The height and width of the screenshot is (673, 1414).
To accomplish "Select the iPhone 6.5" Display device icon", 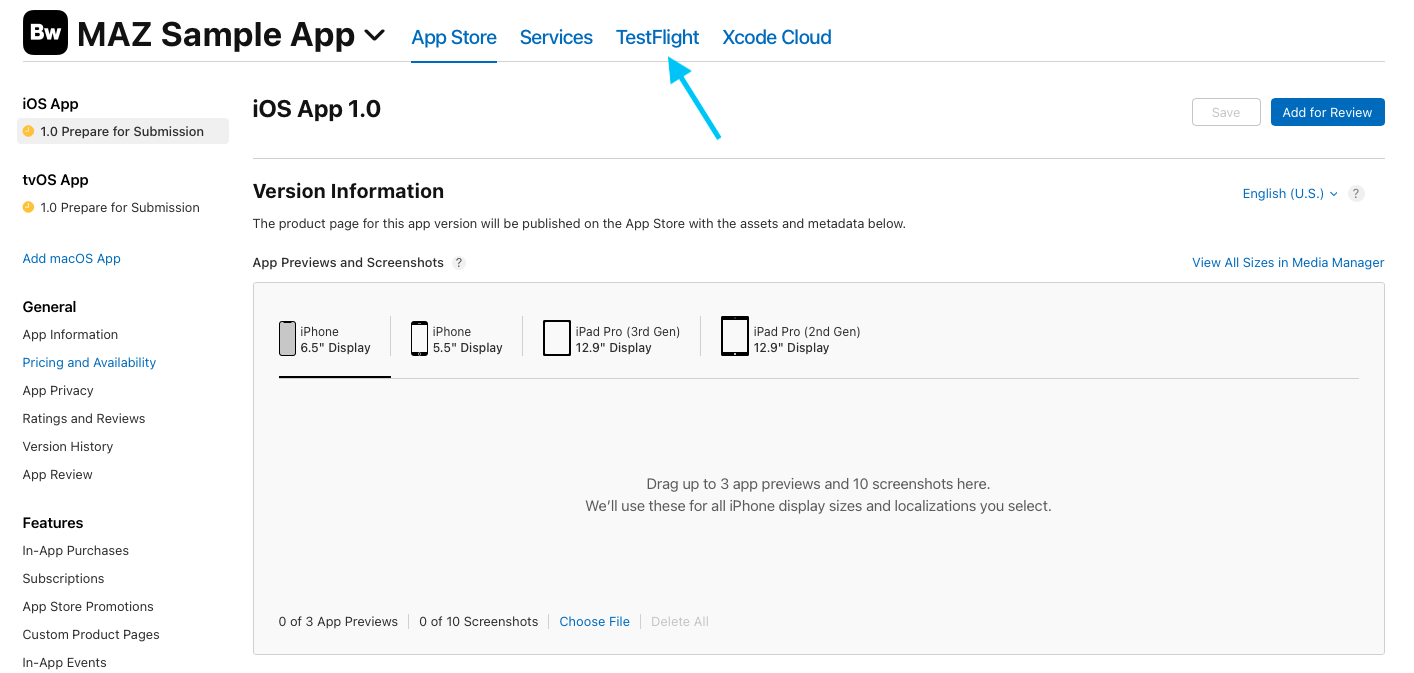I will 287,339.
